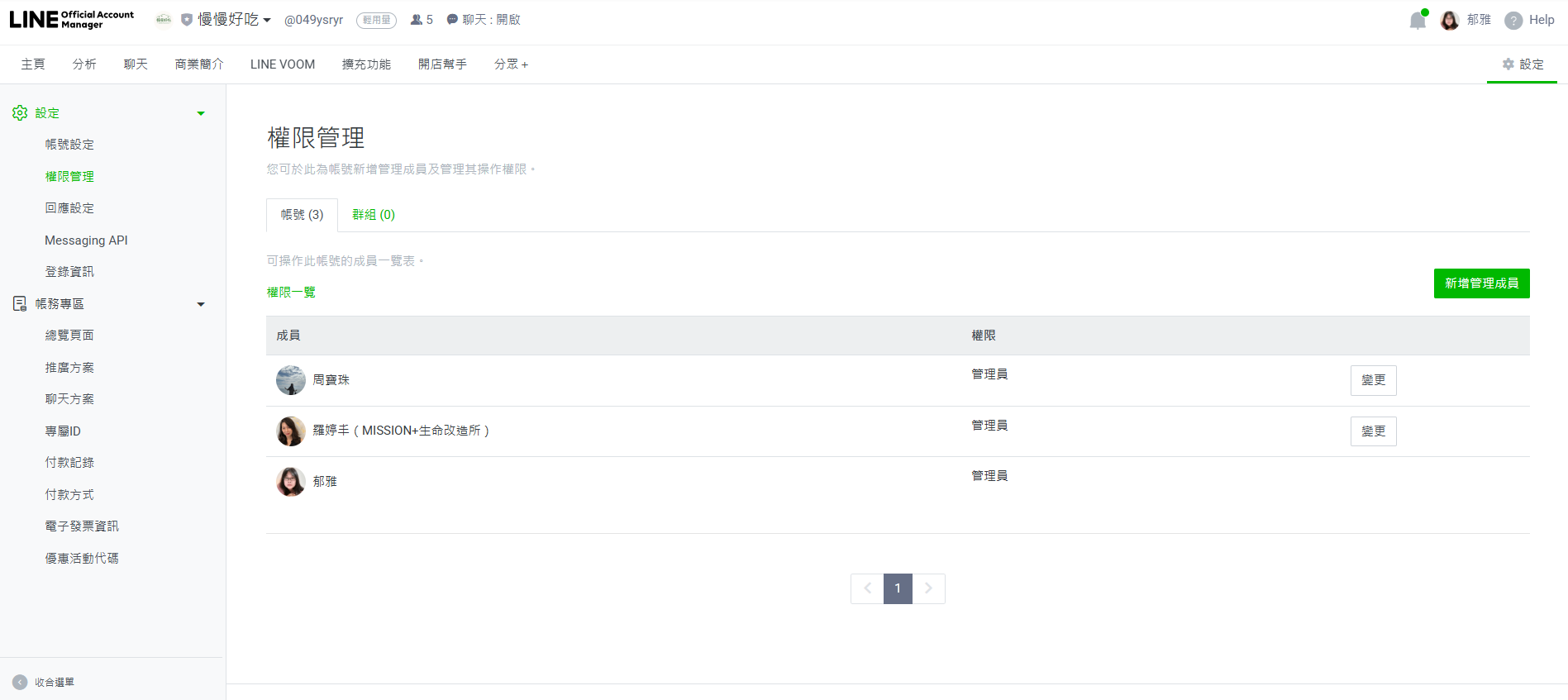Click the notification bell icon
1568x700 pixels.
click(1417, 21)
